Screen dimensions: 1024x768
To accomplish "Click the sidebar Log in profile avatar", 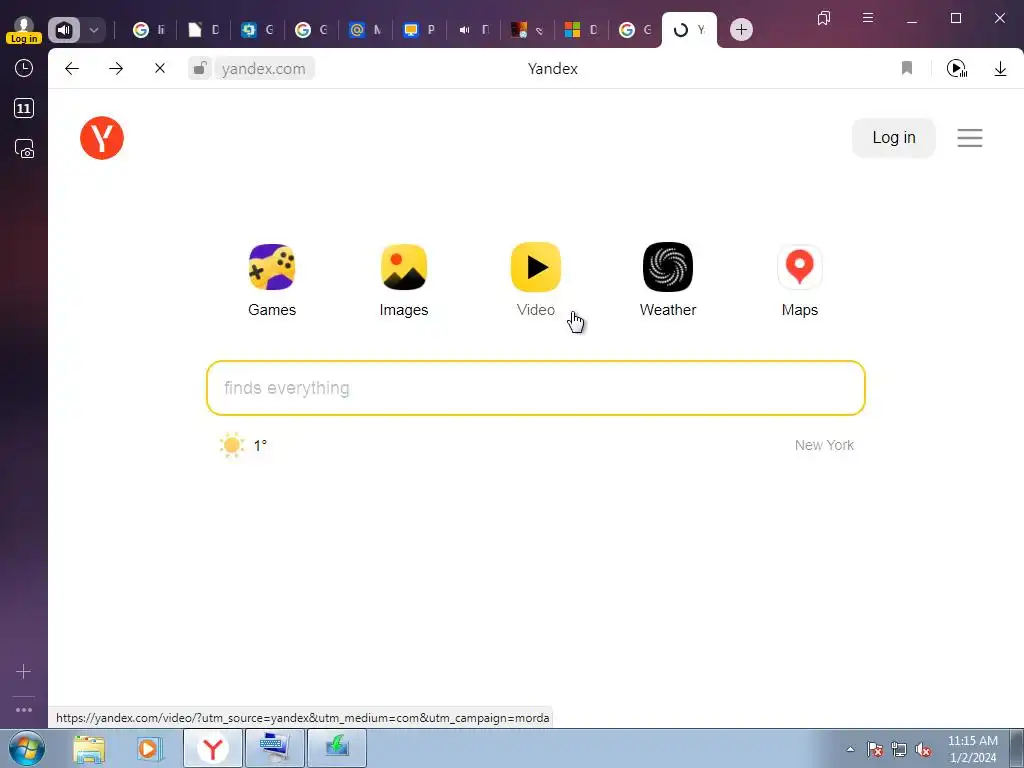I will (24, 29).
